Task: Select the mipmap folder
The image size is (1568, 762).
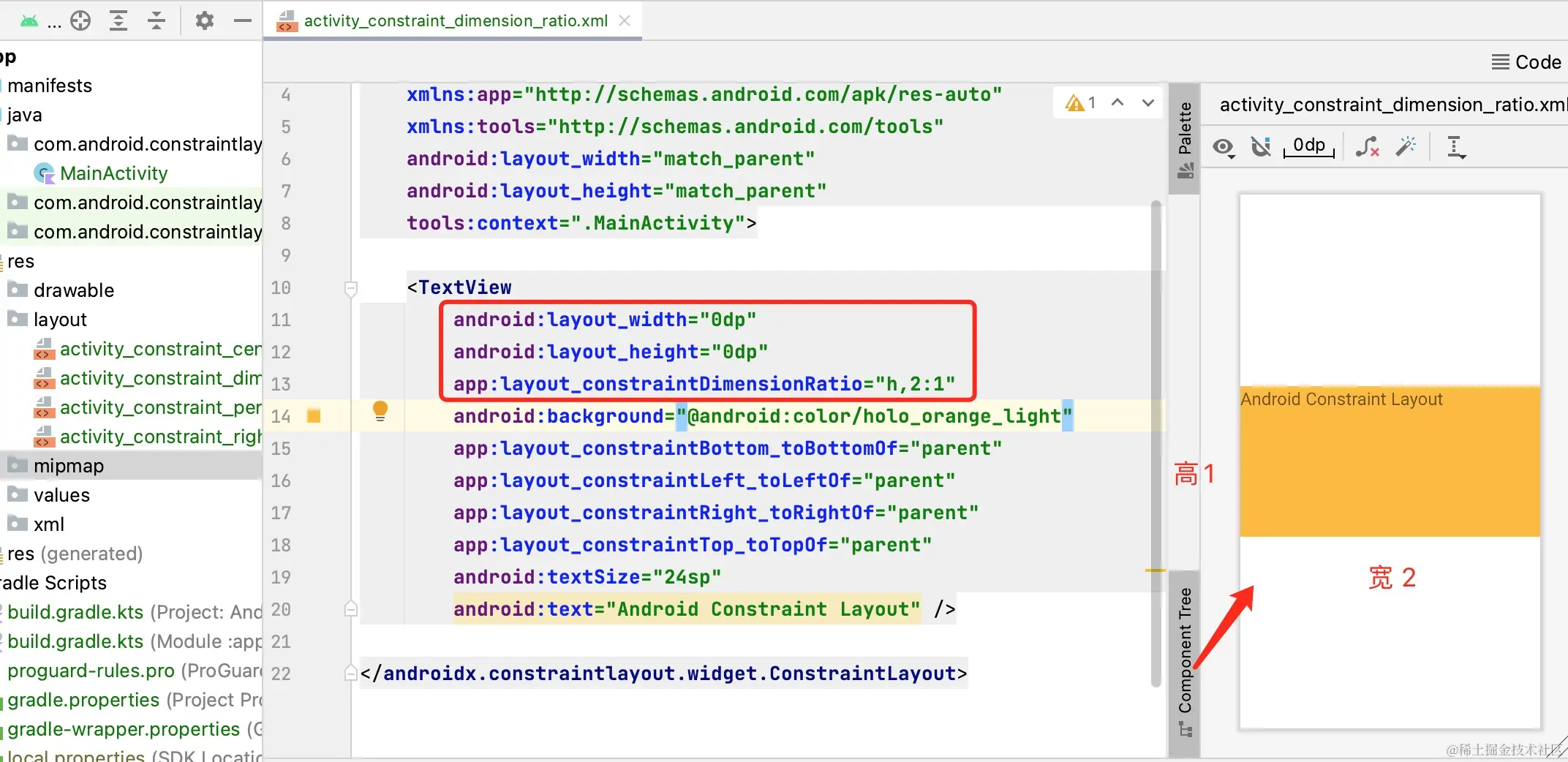Action: tap(69, 466)
